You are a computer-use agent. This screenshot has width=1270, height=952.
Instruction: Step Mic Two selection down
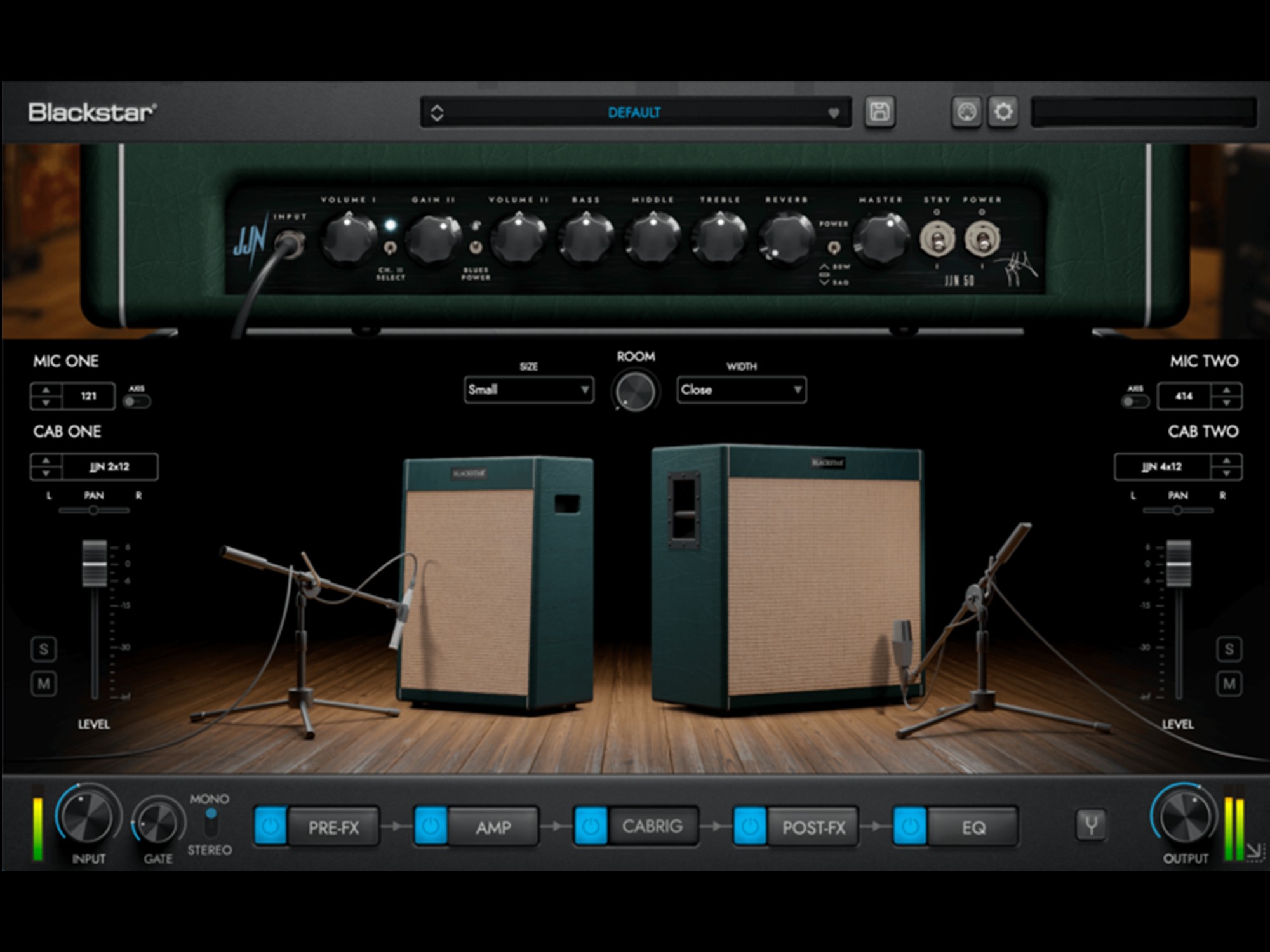1226,403
